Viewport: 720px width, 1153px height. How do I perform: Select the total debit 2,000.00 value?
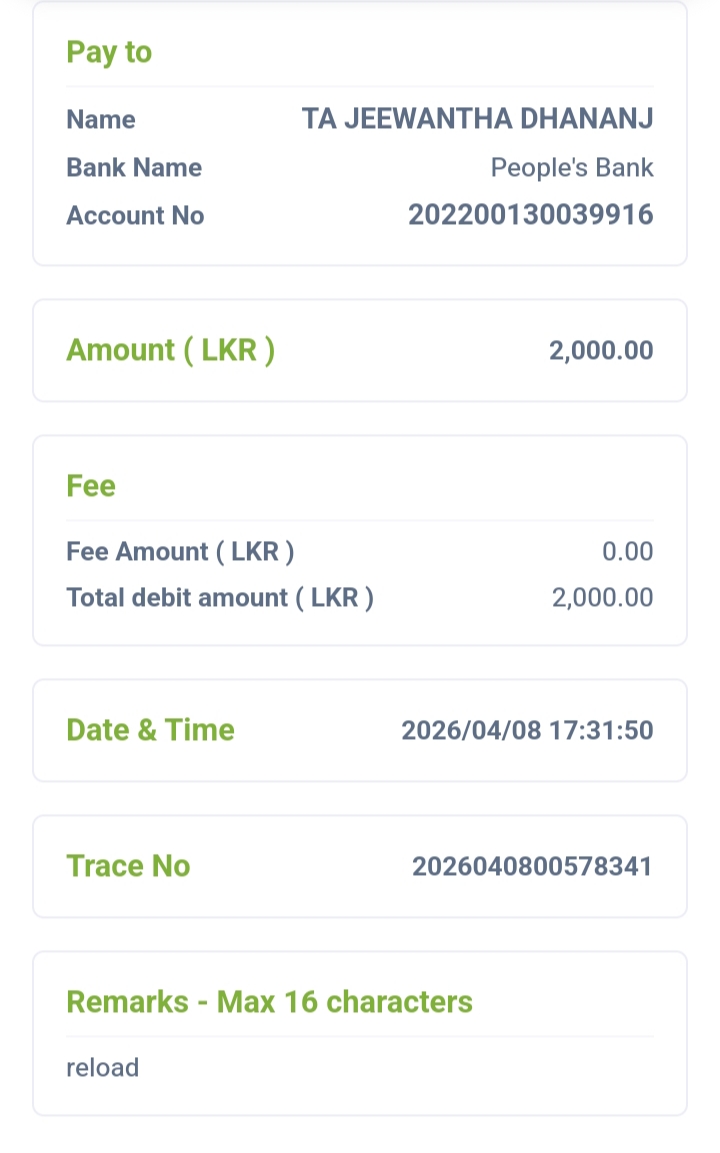click(602, 598)
